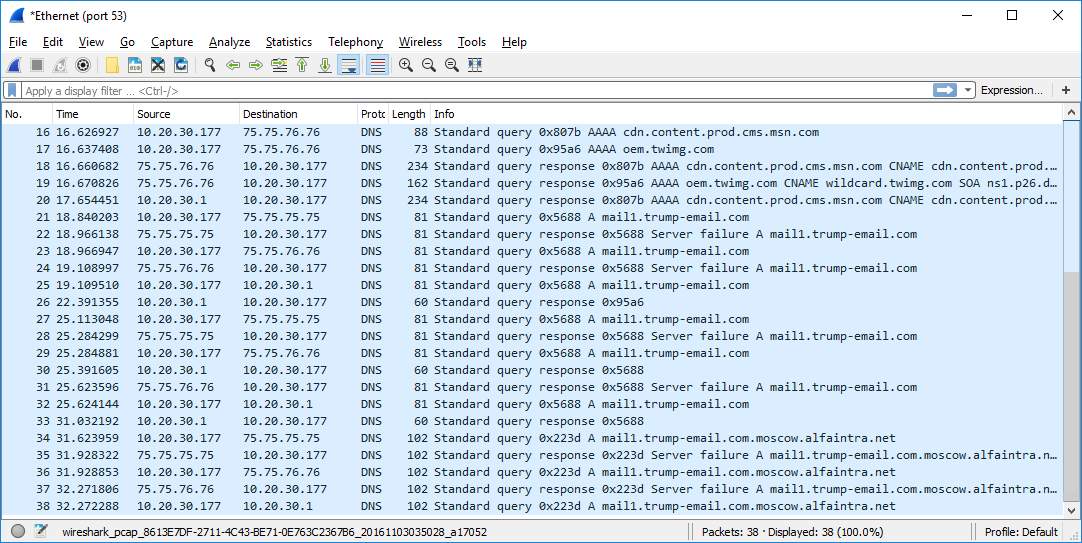Open the Analyze menu
Viewport: 1082px width, 543px height.
(x=229, y=42)
